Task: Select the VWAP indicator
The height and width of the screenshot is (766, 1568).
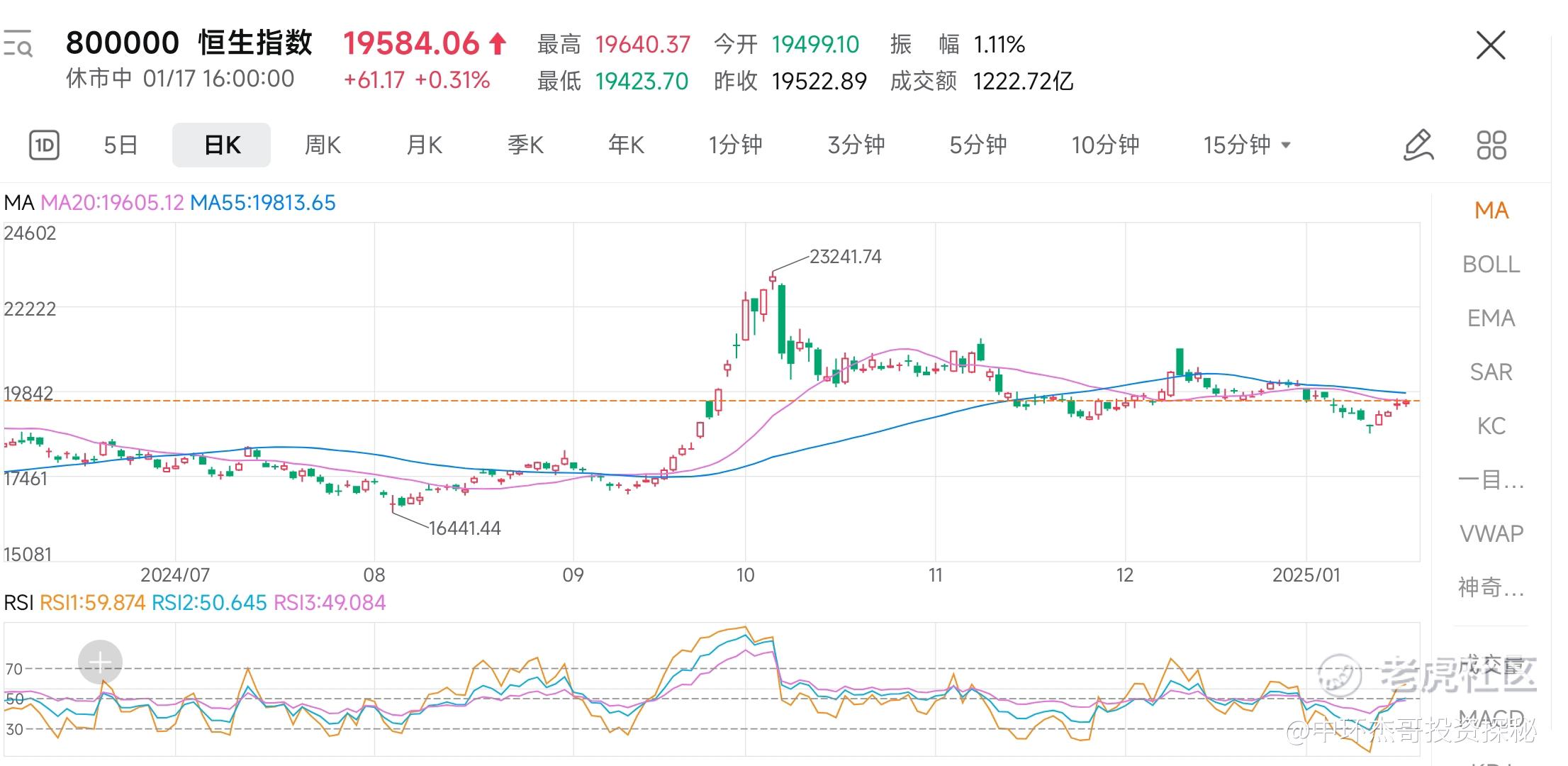Action: point(1491,533)
